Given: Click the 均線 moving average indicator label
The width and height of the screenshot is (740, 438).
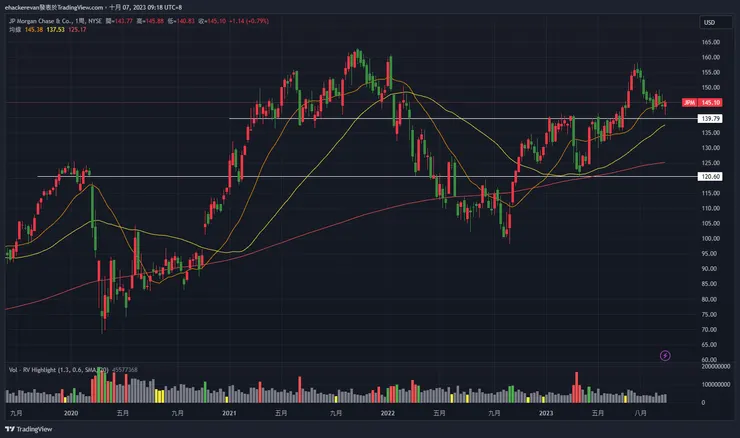Looking at the screenshot, I should (15, 29).
